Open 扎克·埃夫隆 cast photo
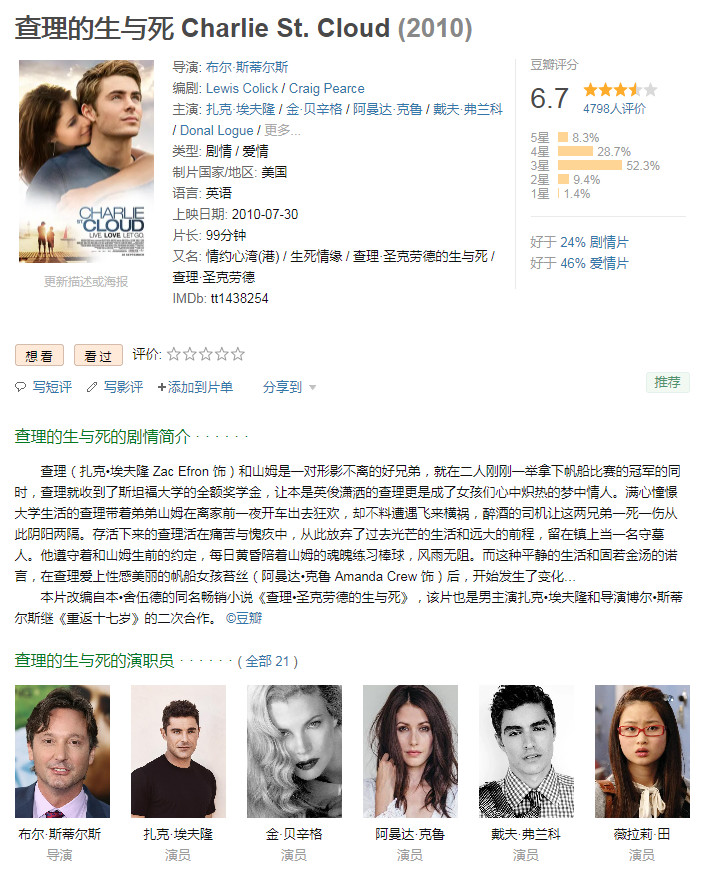The height and width of the screenshot is (872, 708). [x=178, y=751]
